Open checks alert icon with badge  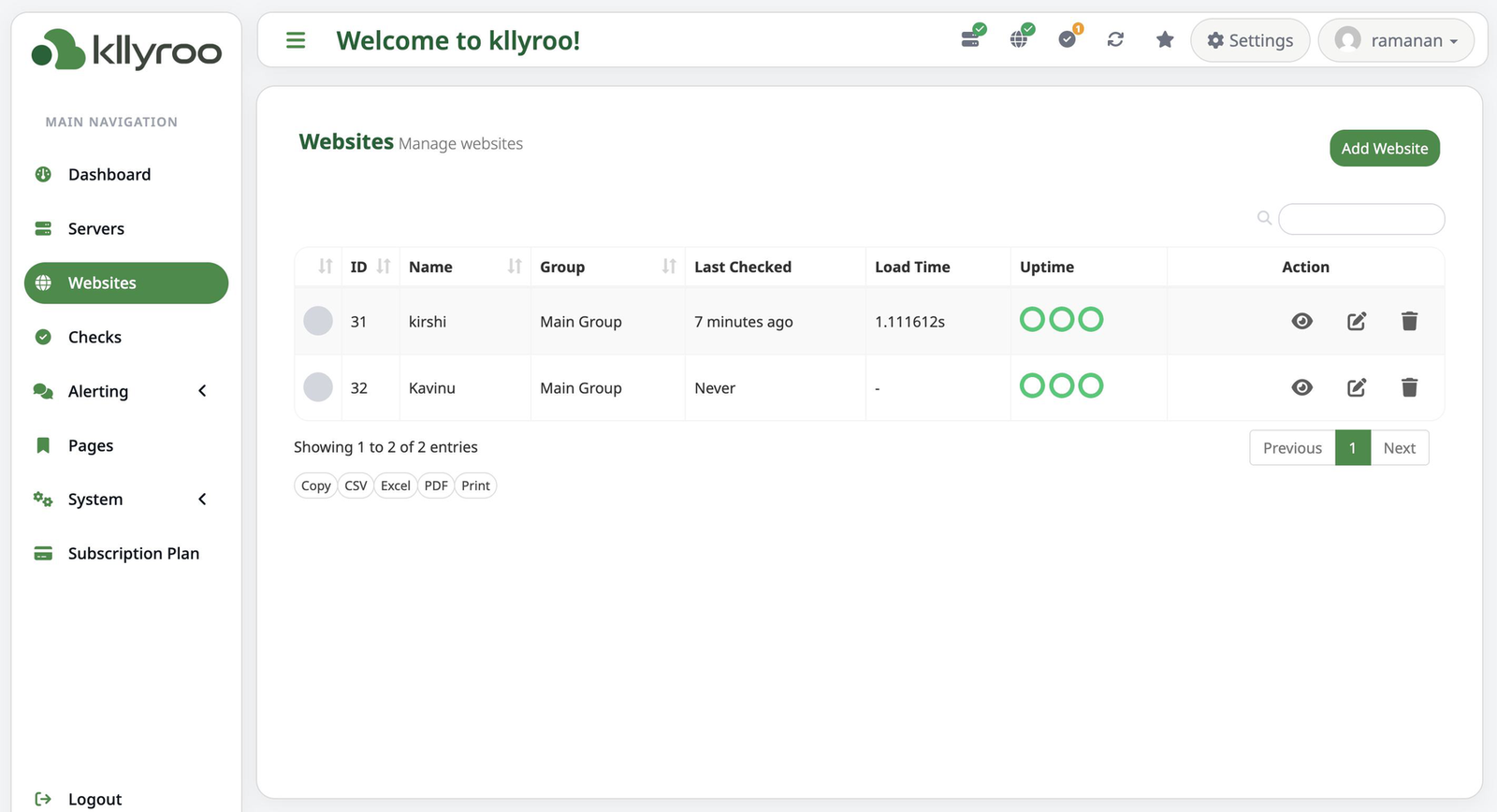coord(1069,37)
